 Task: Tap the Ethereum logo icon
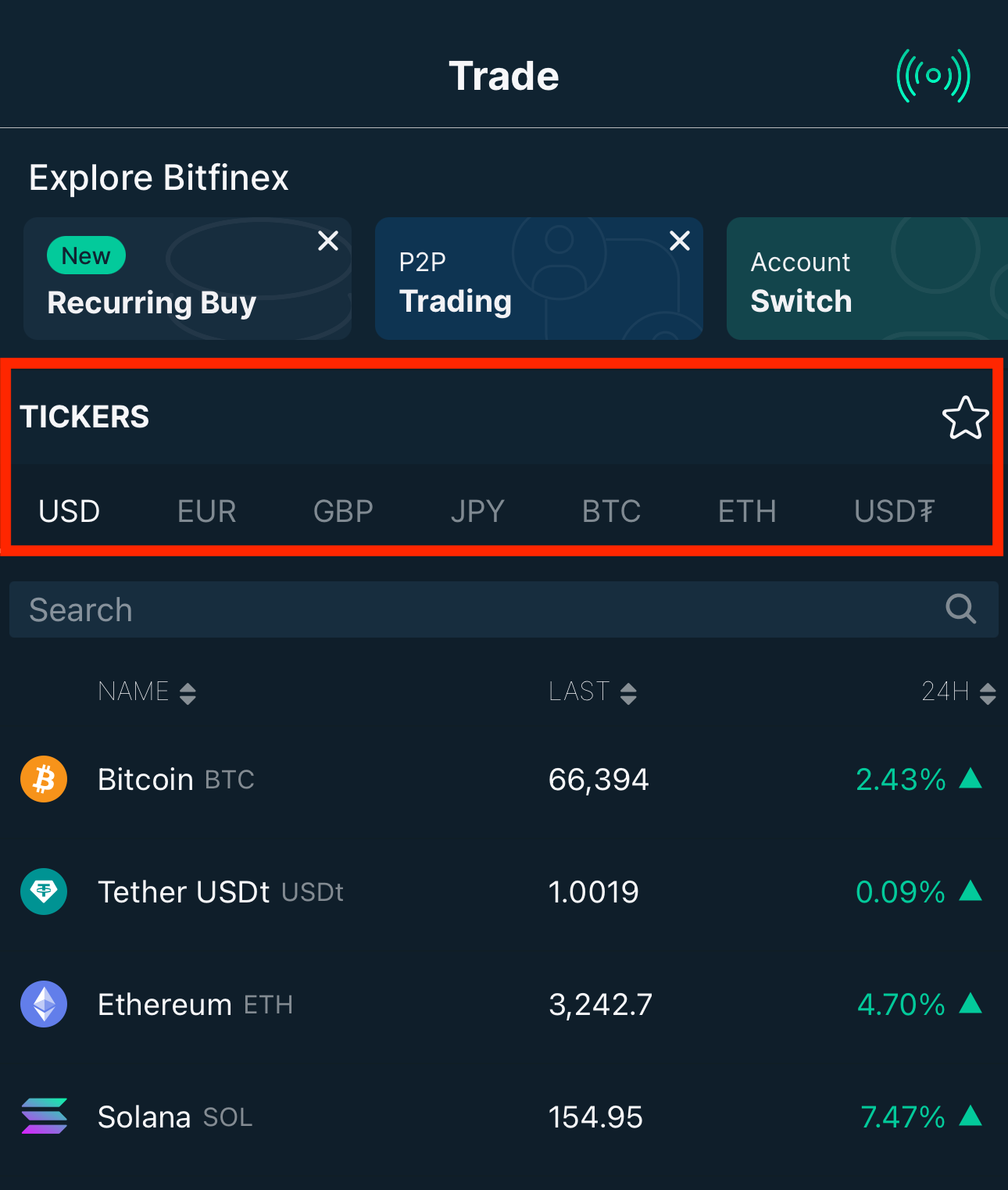point(44,1004)
